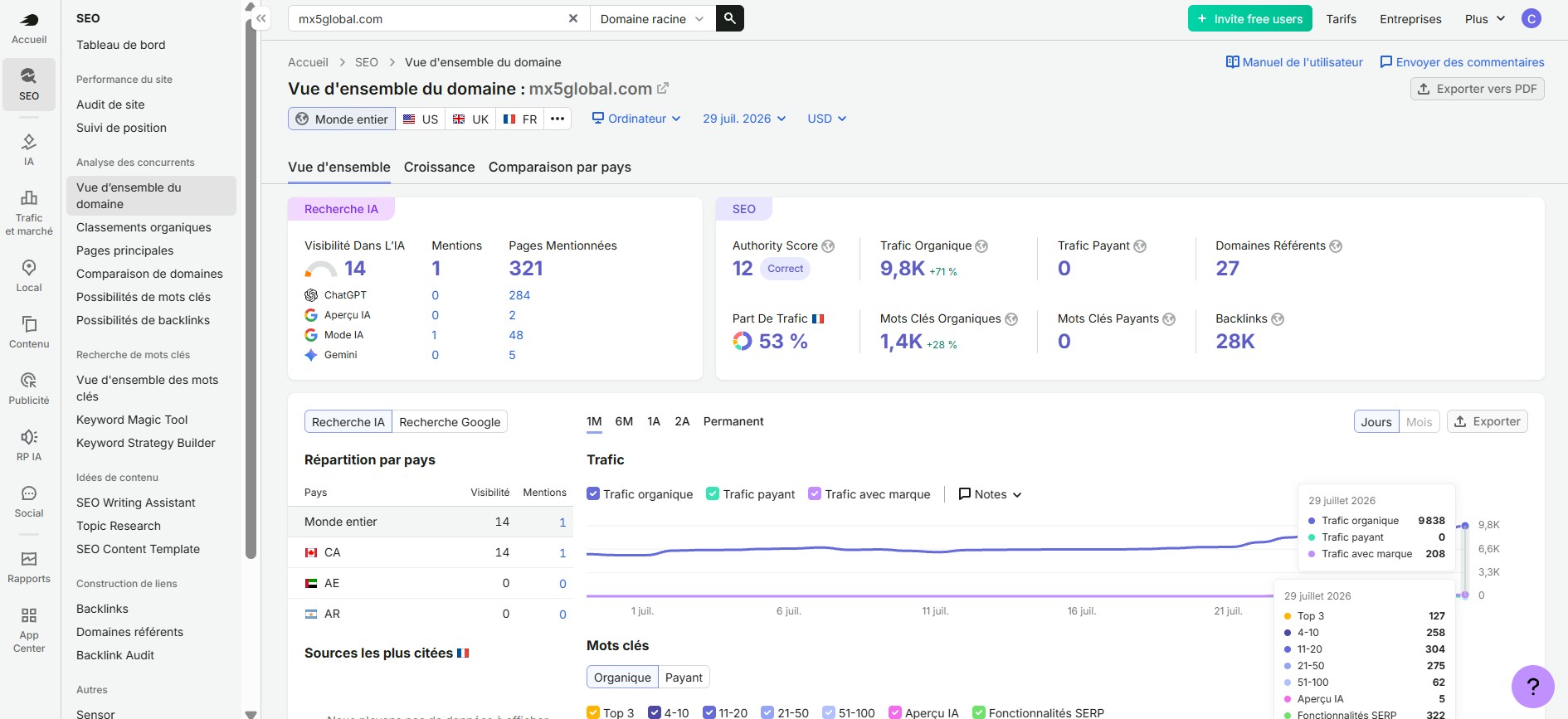This screenshot has height=719, width=1568.
Task: Open the Contenu sidebar icon
Action: coord(29,332)
